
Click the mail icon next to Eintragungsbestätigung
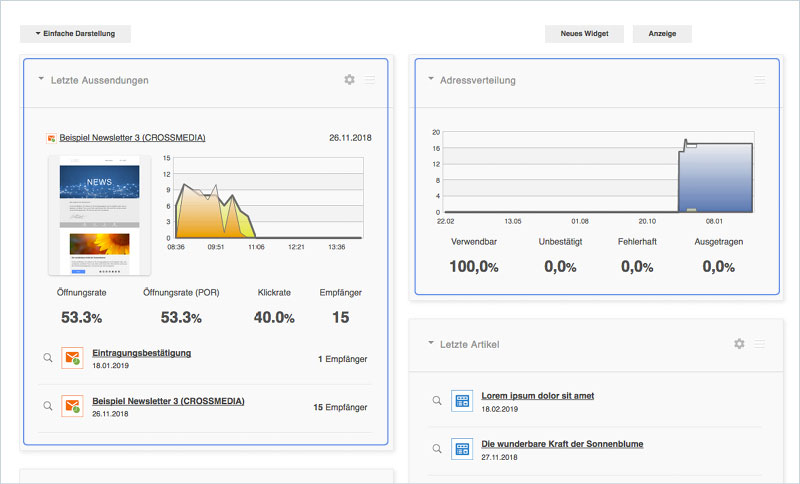pyautogui.click(x=72, y=358)
